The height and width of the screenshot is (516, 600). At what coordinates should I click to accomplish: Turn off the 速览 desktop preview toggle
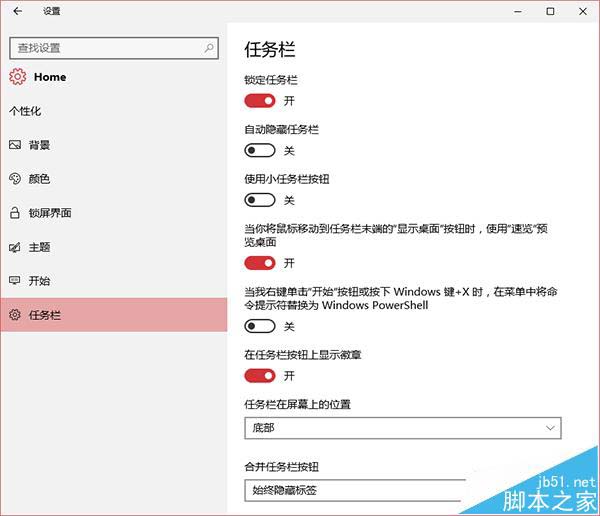pyautogui.click(x=260, y=263)
